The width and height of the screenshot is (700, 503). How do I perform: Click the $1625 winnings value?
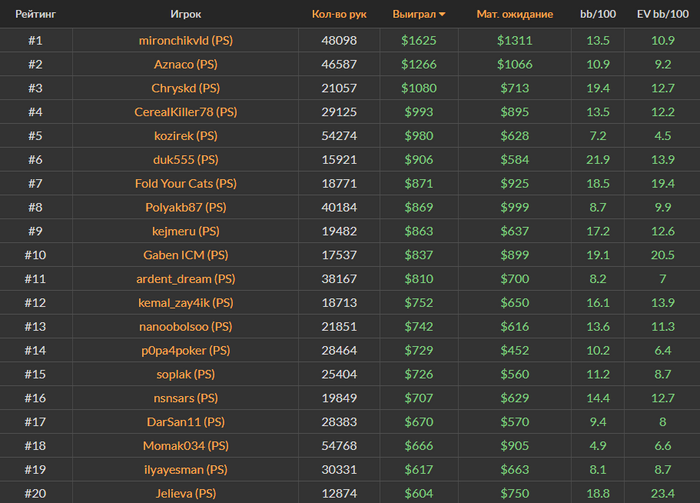pos(418,40)
